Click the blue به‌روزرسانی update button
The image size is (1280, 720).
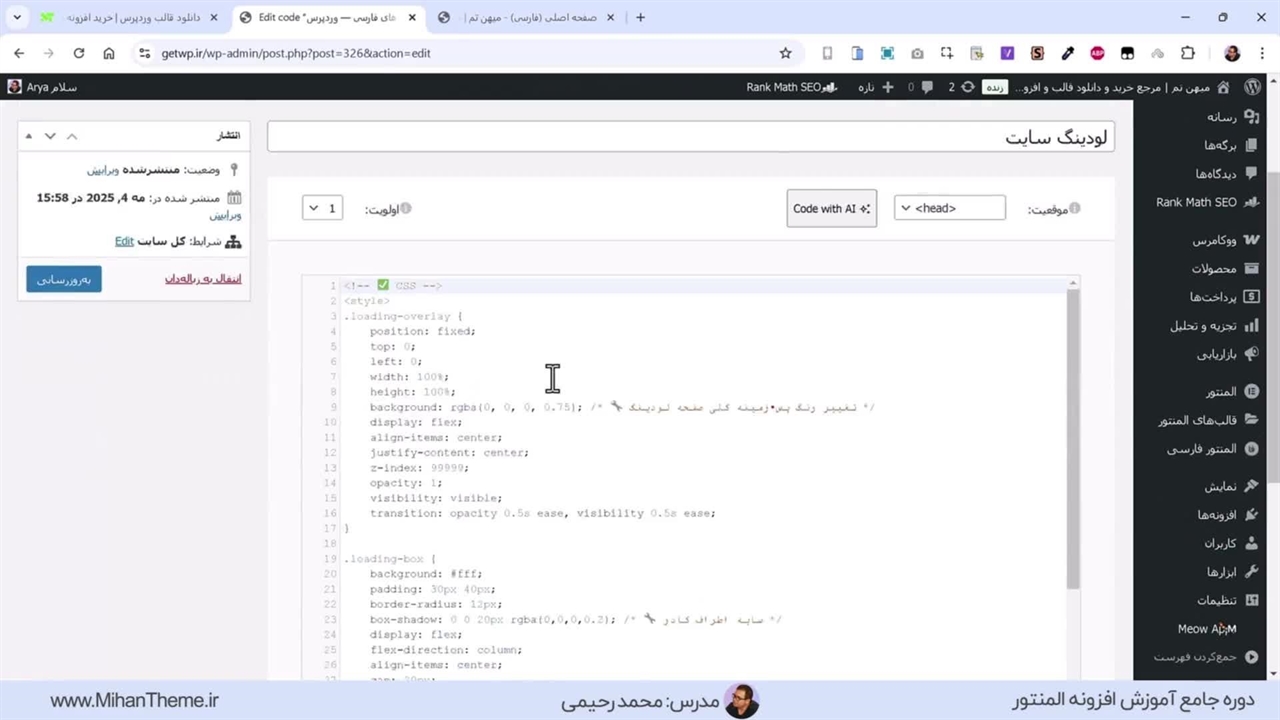click(64, 279)
